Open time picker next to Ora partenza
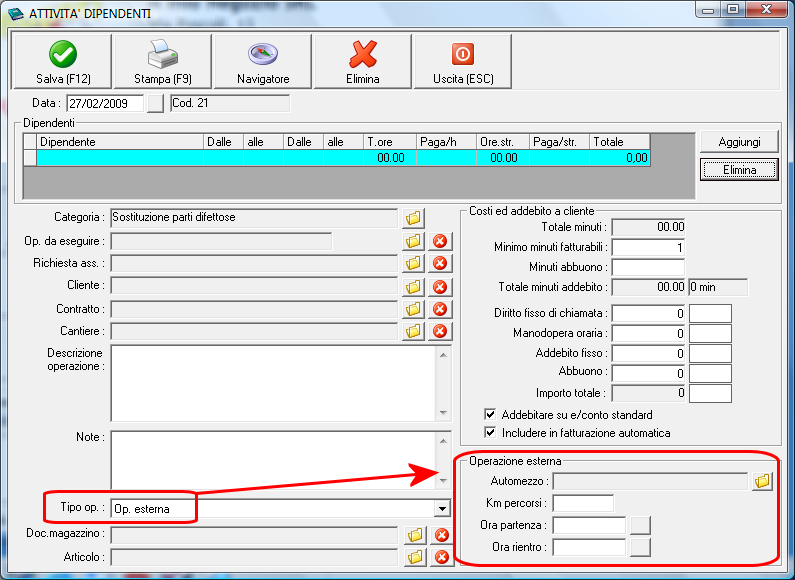 click(640, 525)
